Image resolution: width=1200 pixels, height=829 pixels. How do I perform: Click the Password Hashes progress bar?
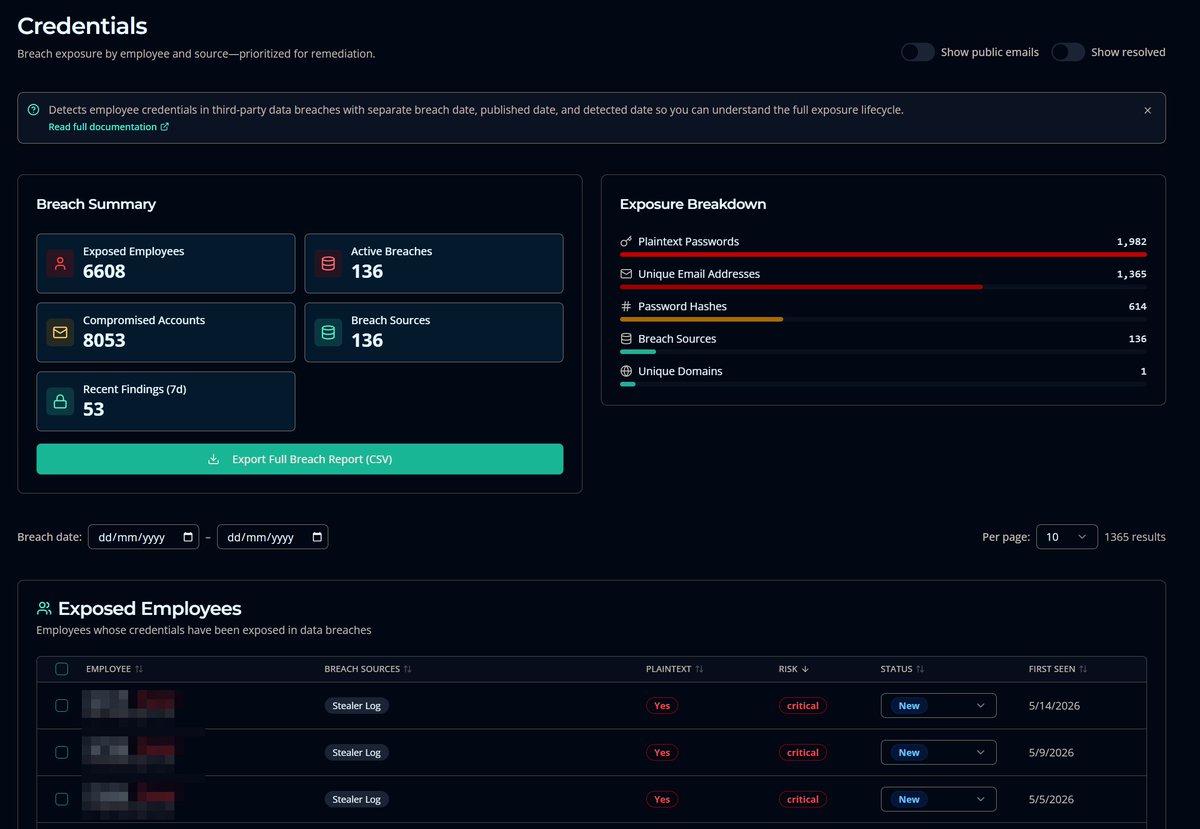[x=883, y=319]
